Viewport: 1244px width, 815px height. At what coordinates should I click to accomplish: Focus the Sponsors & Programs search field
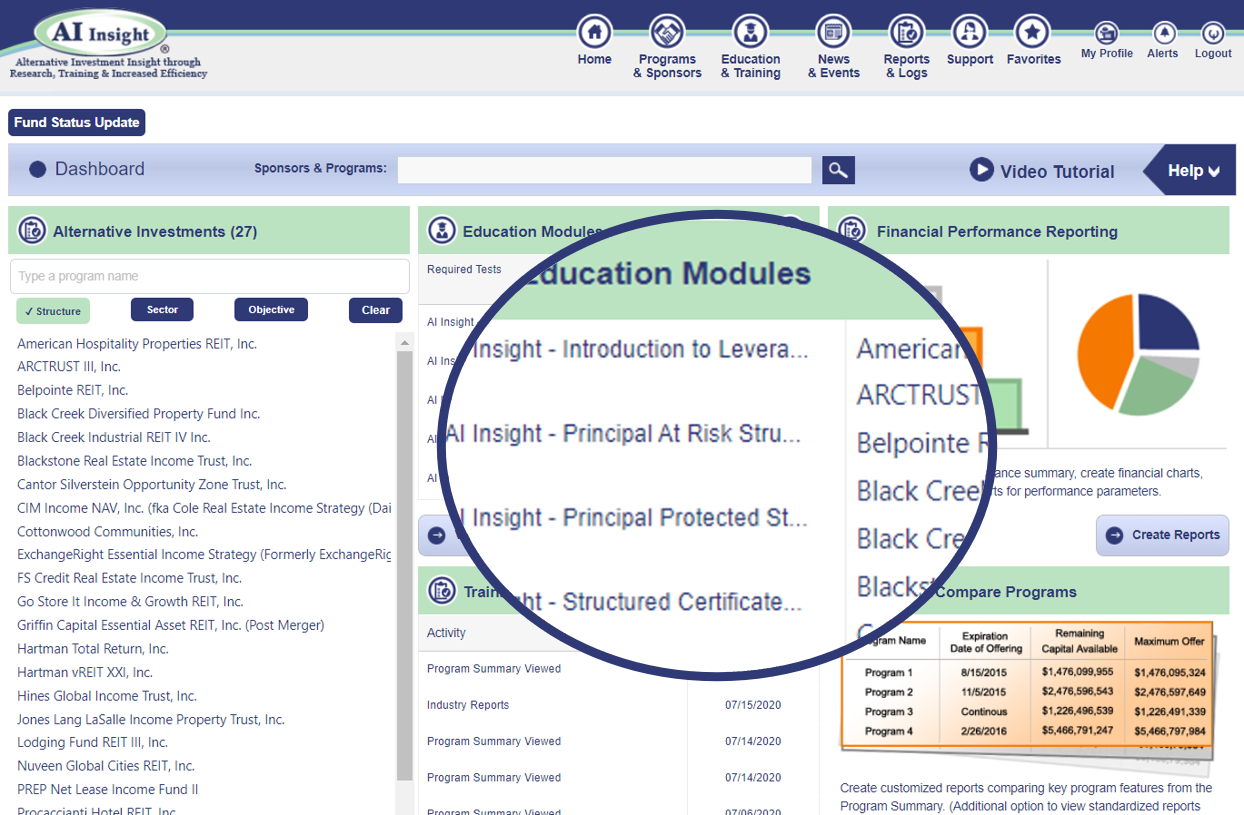(605, 170)
